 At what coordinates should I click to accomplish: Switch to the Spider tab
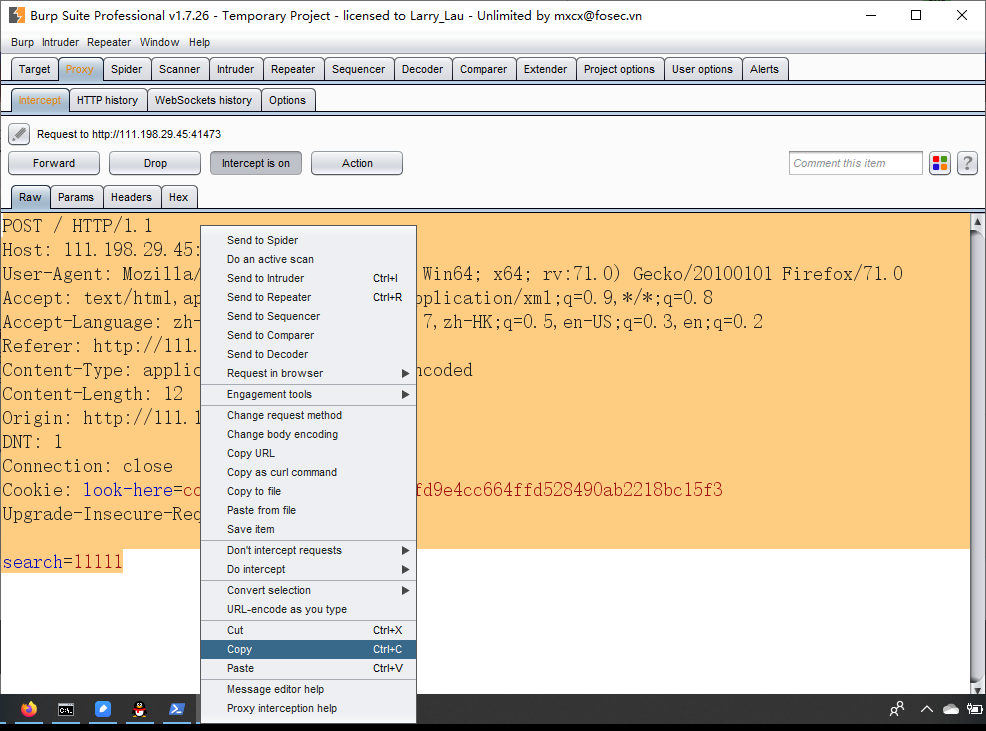[126, 69]
